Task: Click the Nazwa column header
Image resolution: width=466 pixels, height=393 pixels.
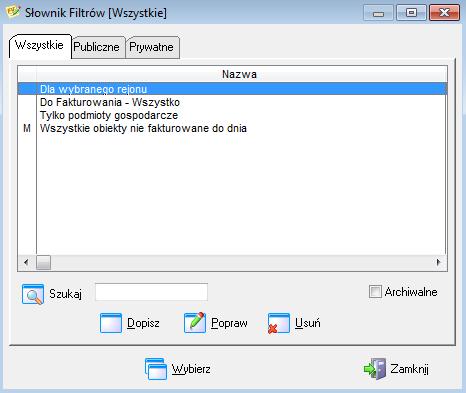Action: click(242, 74)
